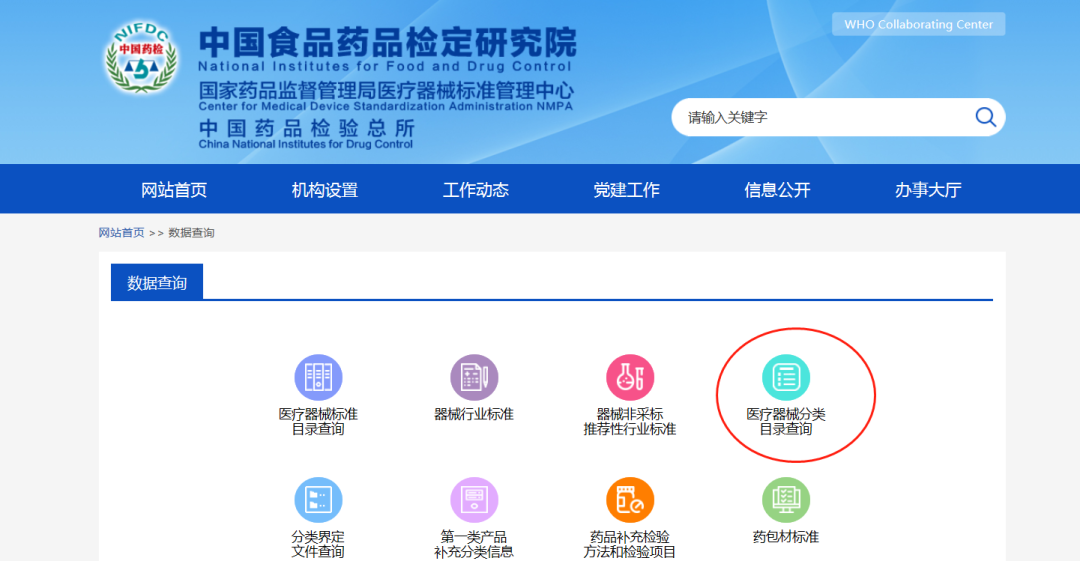Select the 器械非采标推荐性行业标准 flask icon
Screen dimensions: 1080x561
[630, 377]
